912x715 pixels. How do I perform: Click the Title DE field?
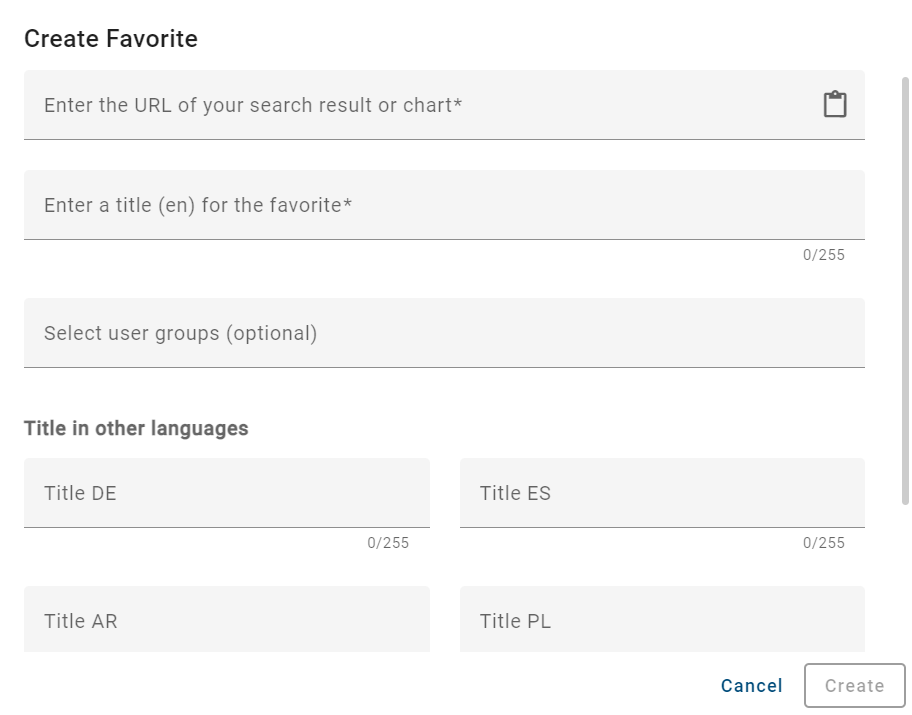pos(227,492)
